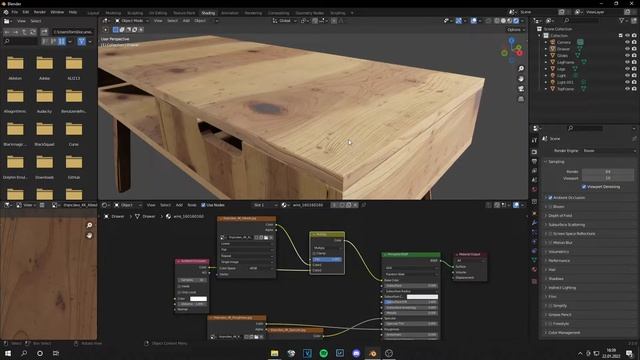The height and width of the screenshot is (360, 640).
Task: Toggle the Ambient Occlusion checkbox
Action: (550, 198)
